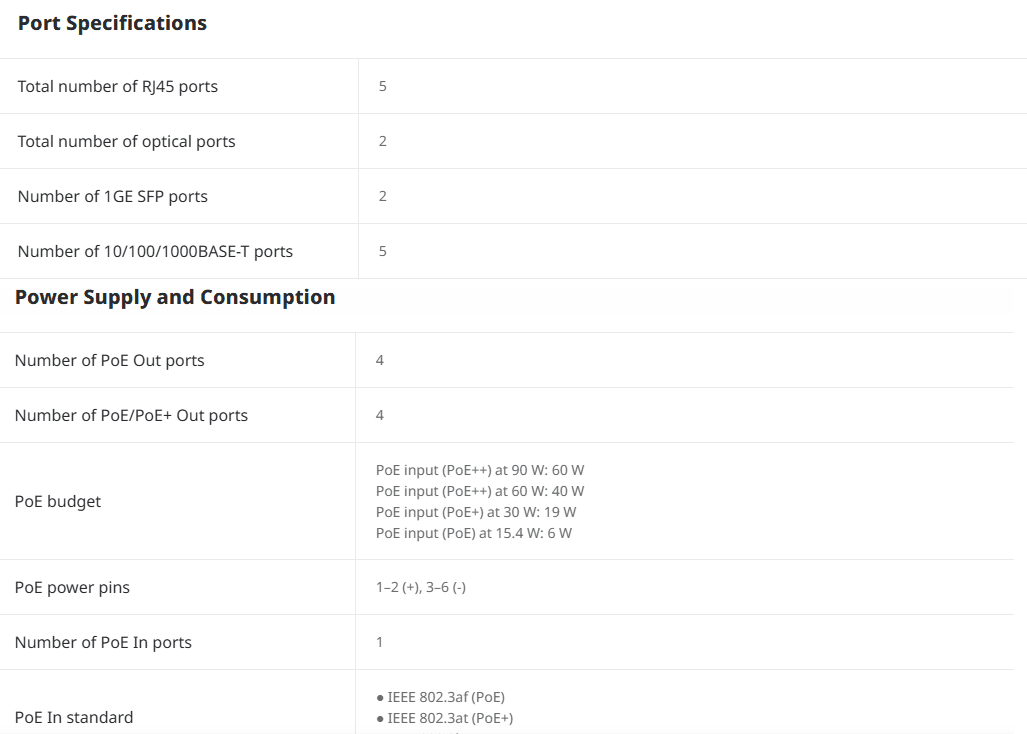Viewport: 1027px width, 734px height.
Task: Select the PoE budget label
Action: [58, 502]
